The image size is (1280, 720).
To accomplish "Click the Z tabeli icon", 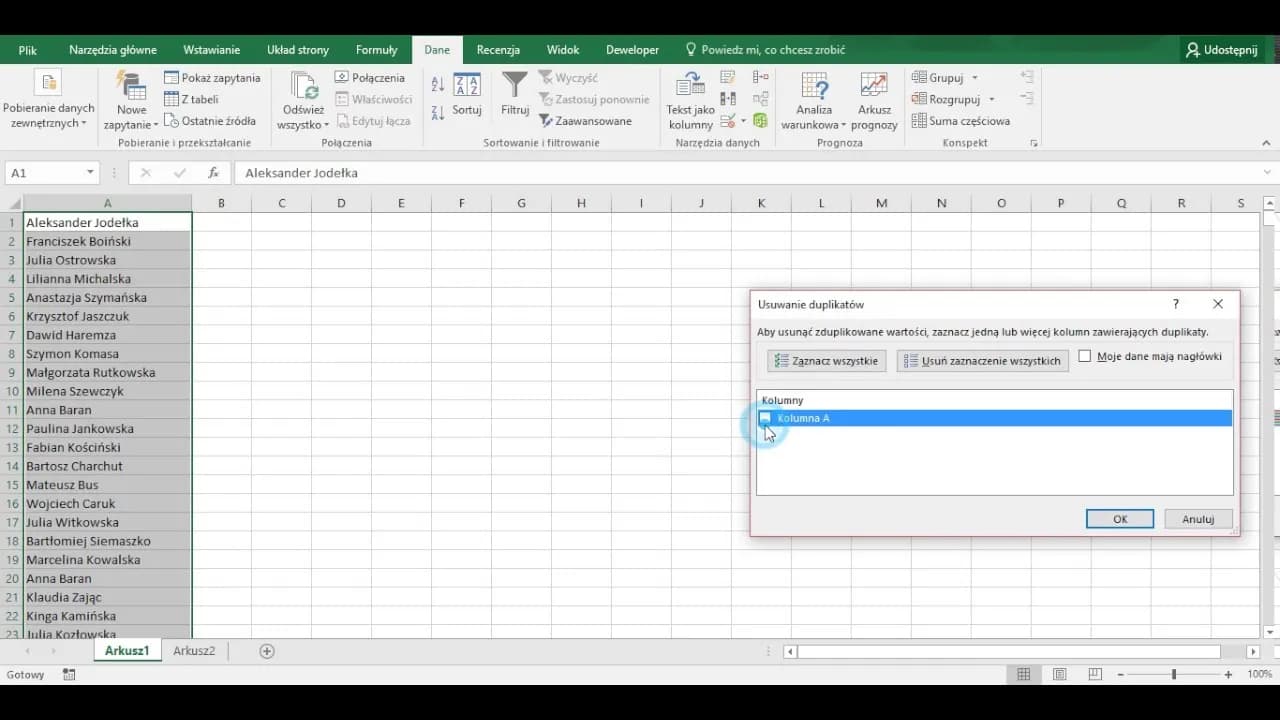I will 172,99.
